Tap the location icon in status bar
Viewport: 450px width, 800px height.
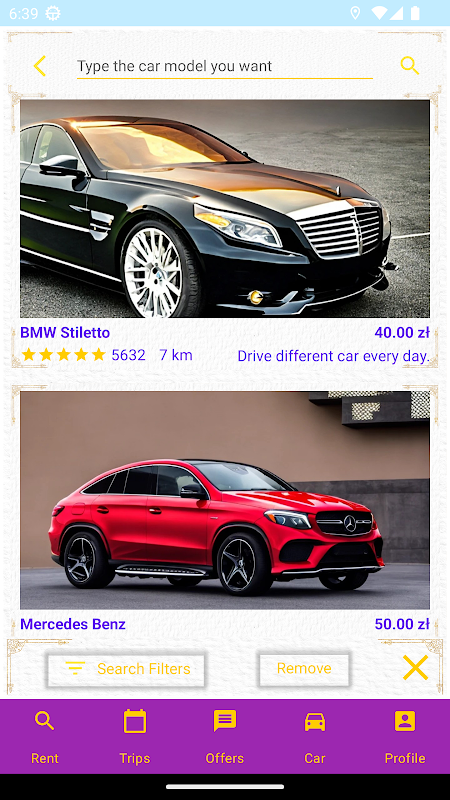355,13
